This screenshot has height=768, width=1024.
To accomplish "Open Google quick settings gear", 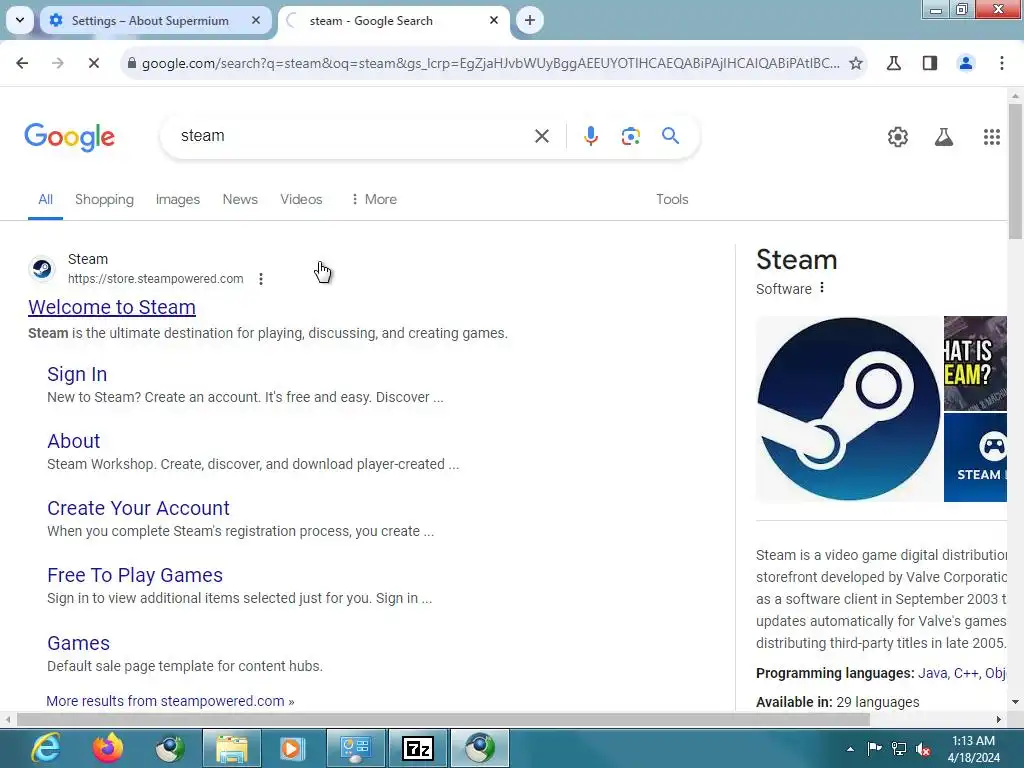I will (897, 136).
